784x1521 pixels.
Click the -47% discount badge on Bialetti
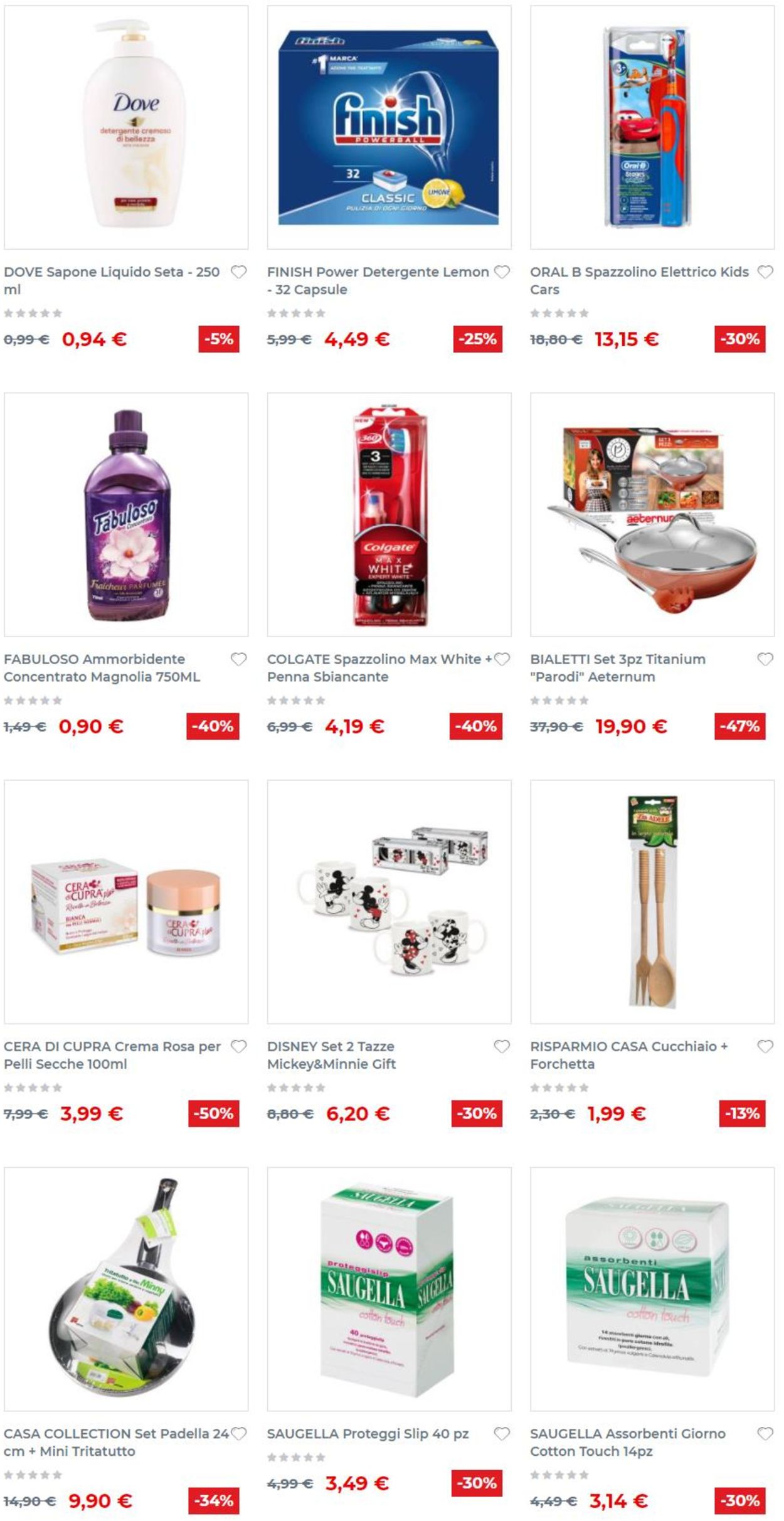pos(739,726)
